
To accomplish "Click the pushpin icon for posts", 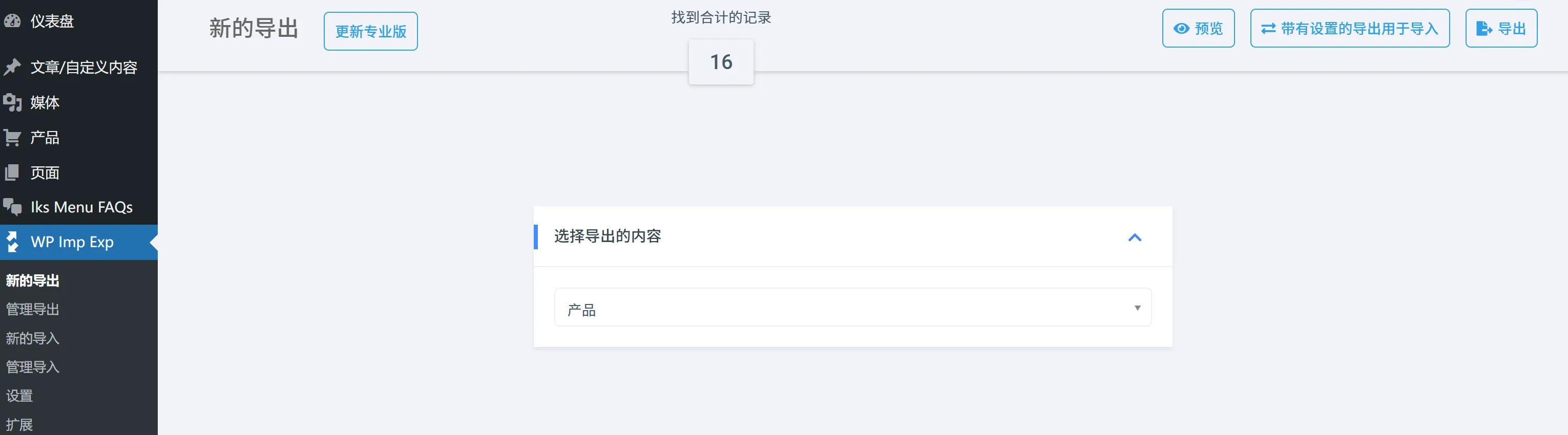I will [12, 67].
